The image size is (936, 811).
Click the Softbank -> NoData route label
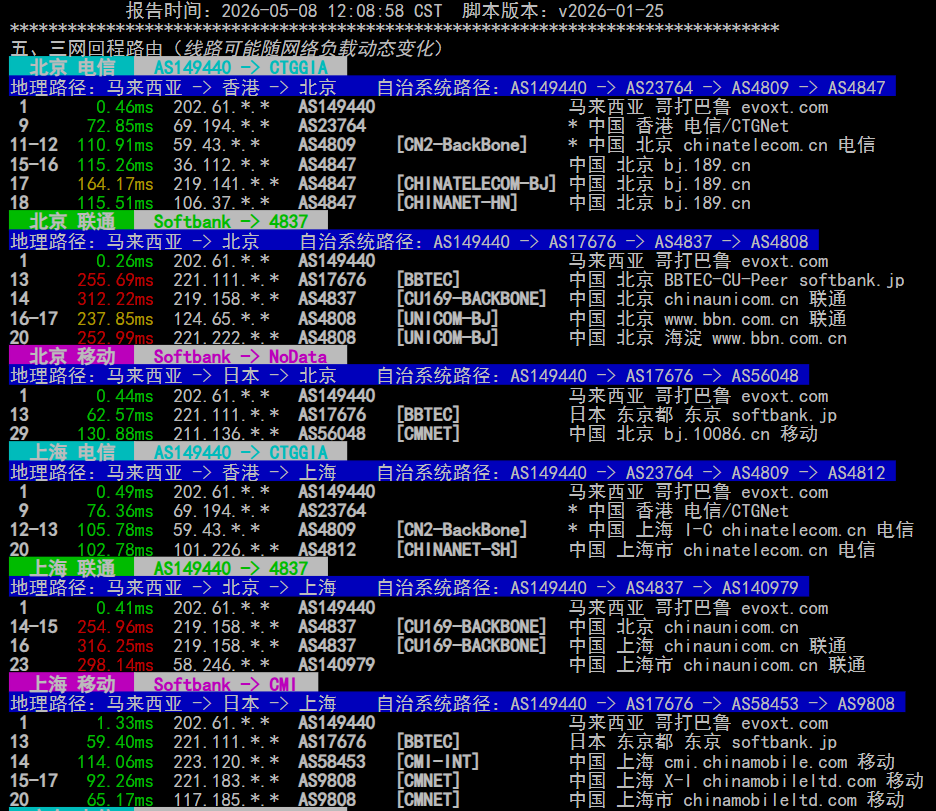click(x=241, y=356)
